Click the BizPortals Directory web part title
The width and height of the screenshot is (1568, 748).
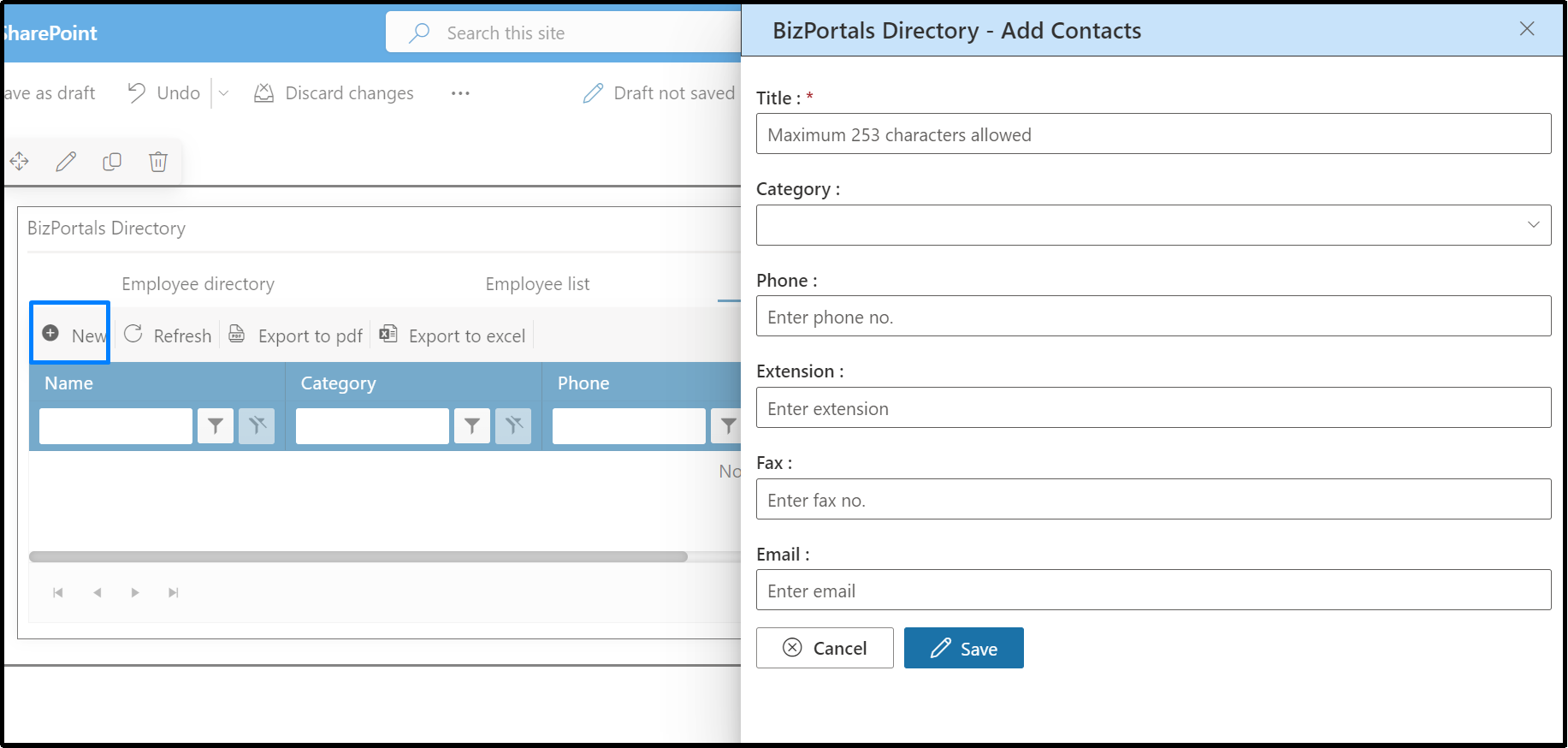coord(106,229)
